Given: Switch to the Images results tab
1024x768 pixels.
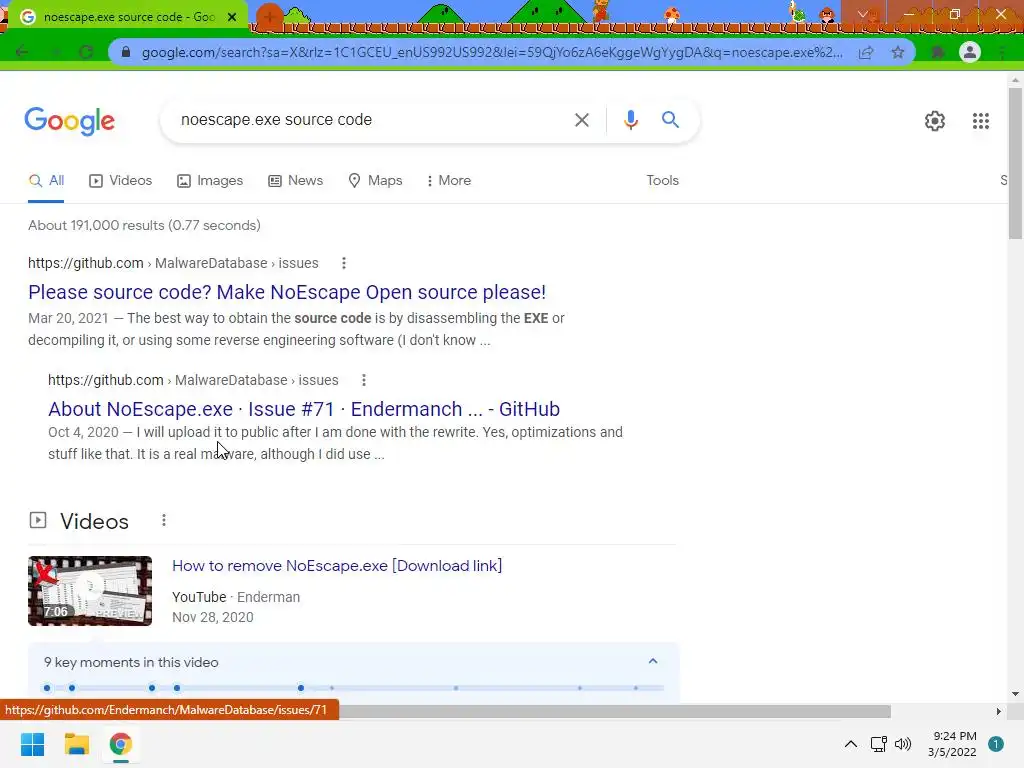Looking at the screenshot, I should click(x=210, y=180).
